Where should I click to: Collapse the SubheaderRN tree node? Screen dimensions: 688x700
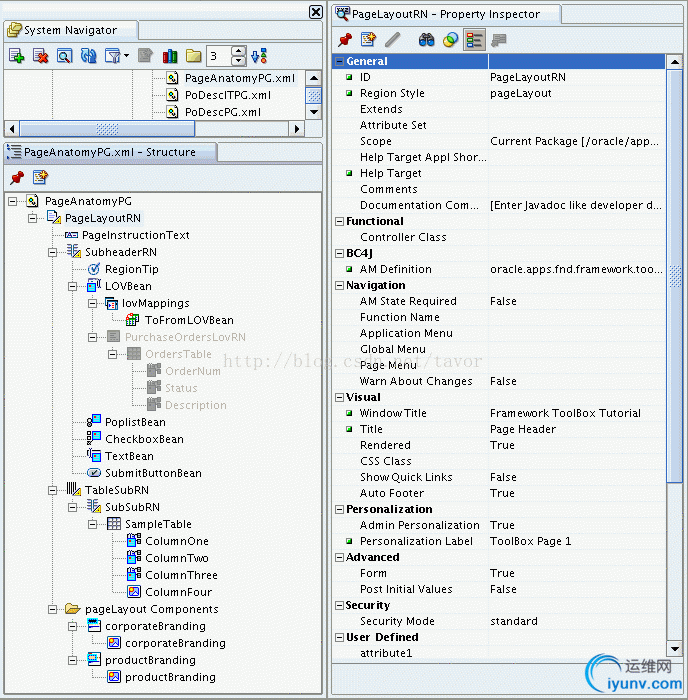click(x=53, y=253)
